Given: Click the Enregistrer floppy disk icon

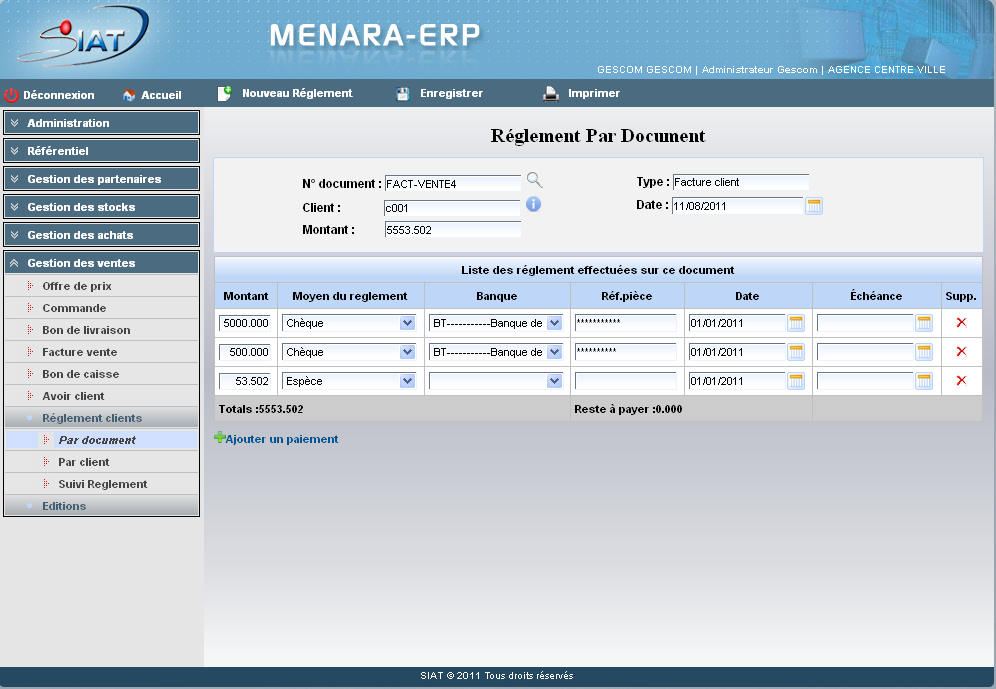Looking at the screenshot, I should pos(403,94).
